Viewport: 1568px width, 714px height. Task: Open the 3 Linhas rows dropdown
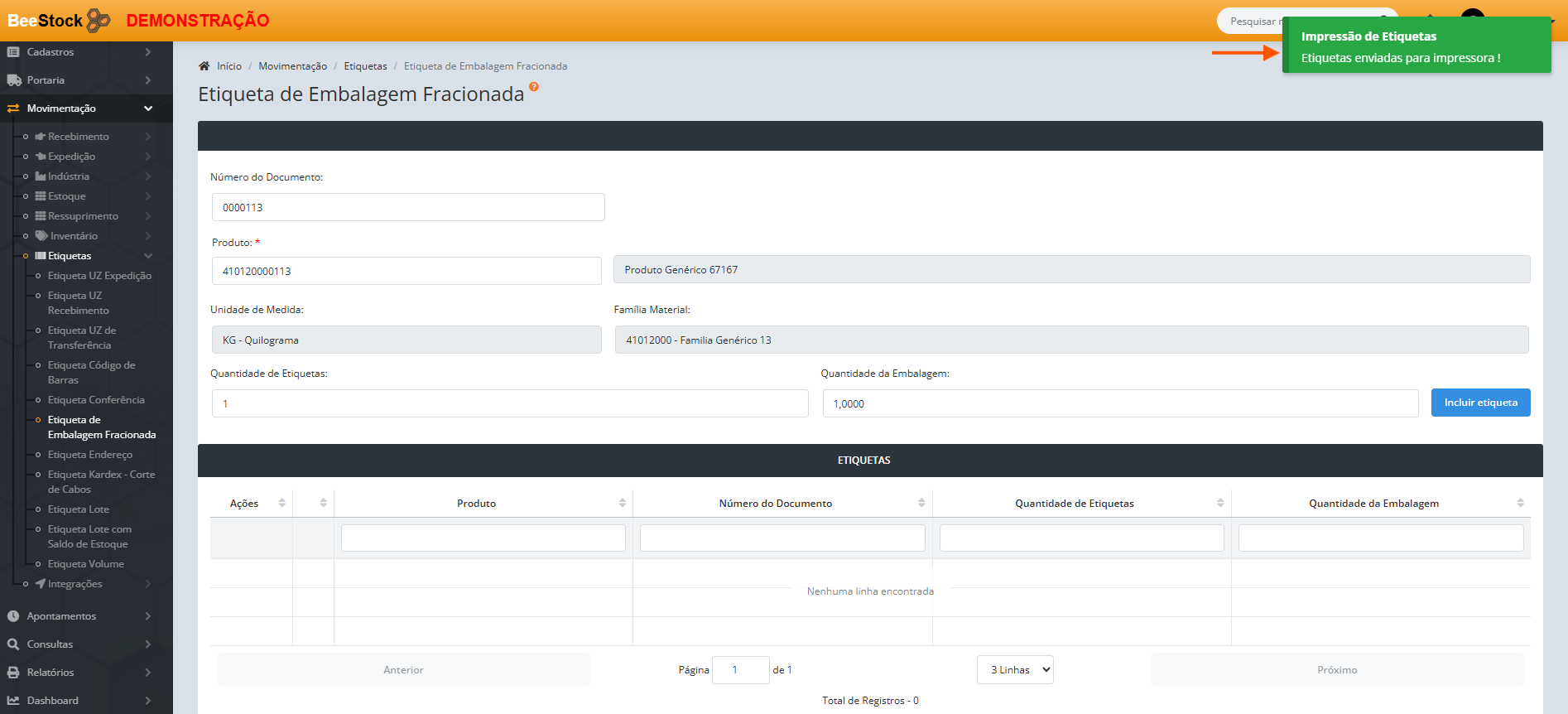(1015, 670)
